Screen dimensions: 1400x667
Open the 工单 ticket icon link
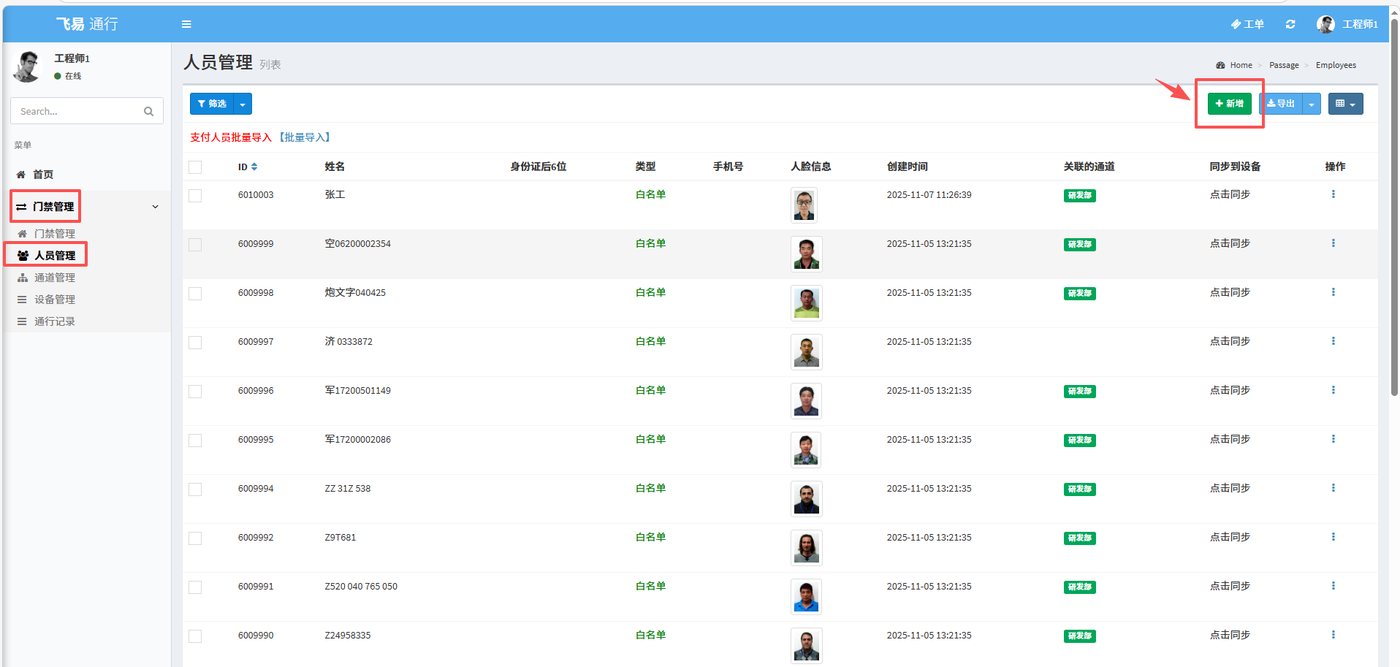coord(1247,24)
